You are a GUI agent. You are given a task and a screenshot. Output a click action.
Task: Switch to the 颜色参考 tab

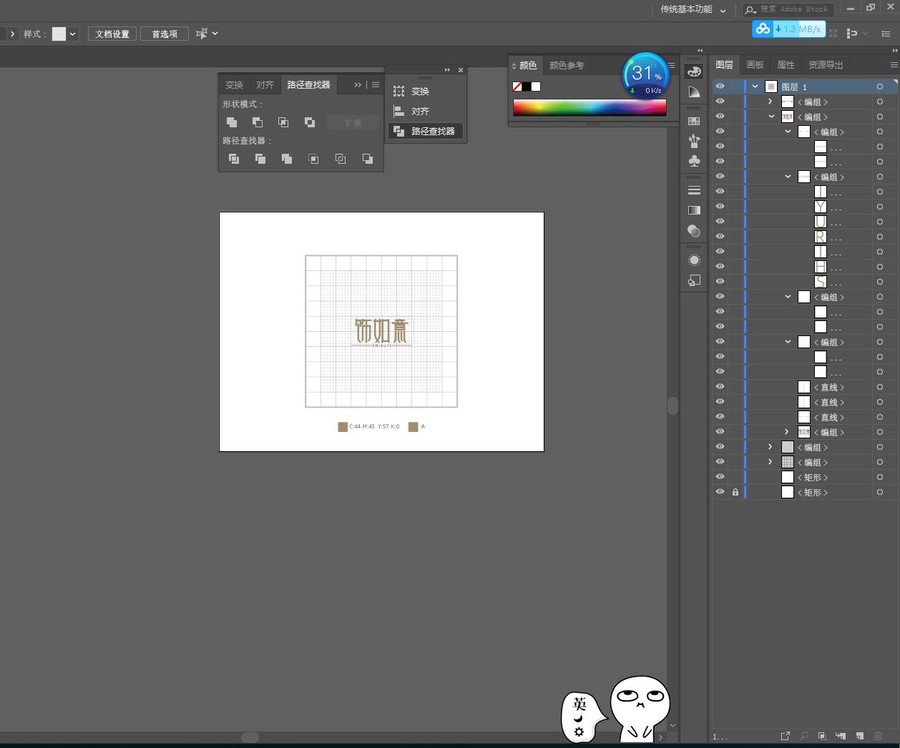567,65
